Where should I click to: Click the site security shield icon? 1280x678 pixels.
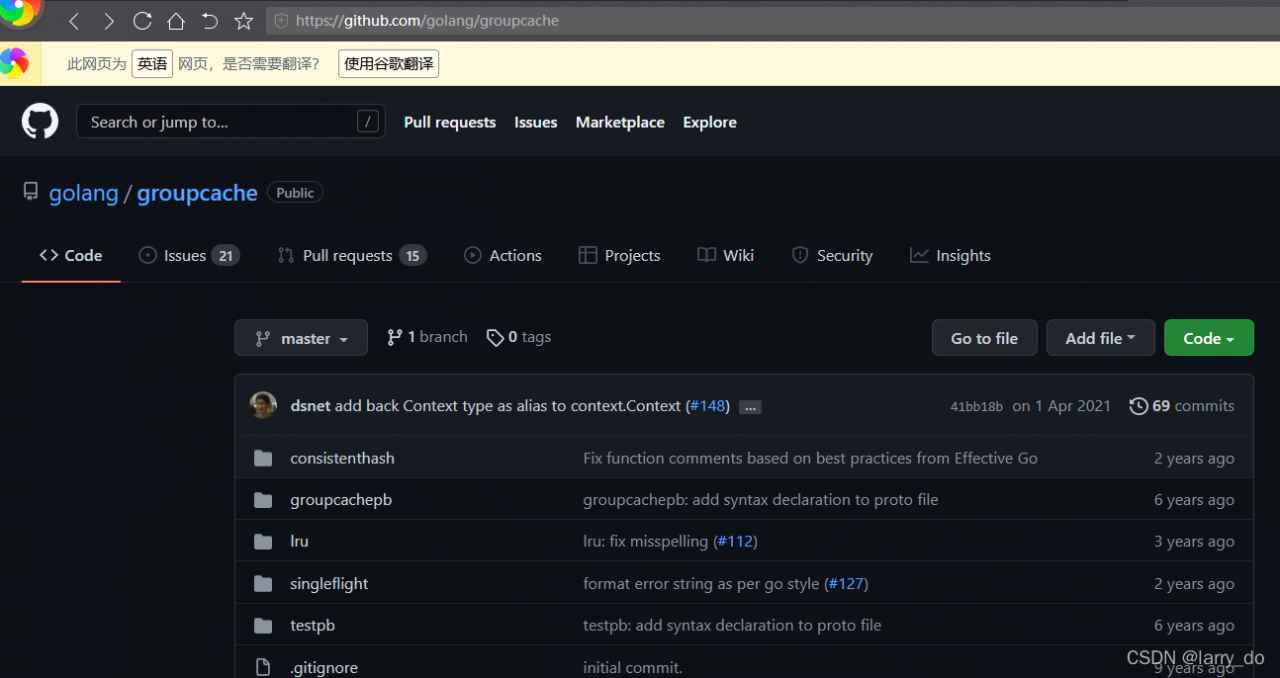pos(281,21)
